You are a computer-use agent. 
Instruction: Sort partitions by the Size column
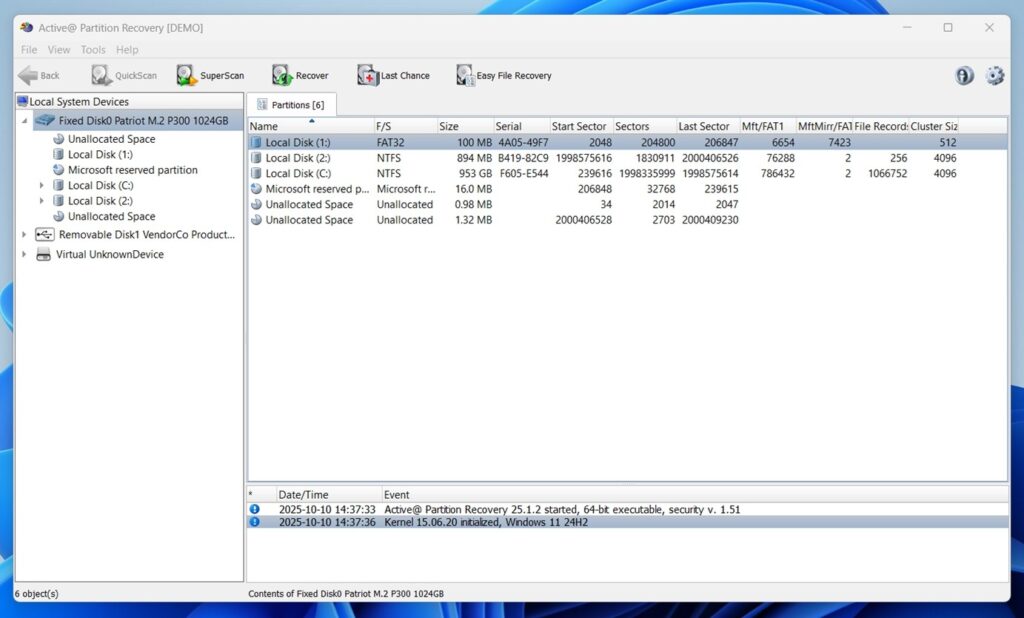click(447, 125)
